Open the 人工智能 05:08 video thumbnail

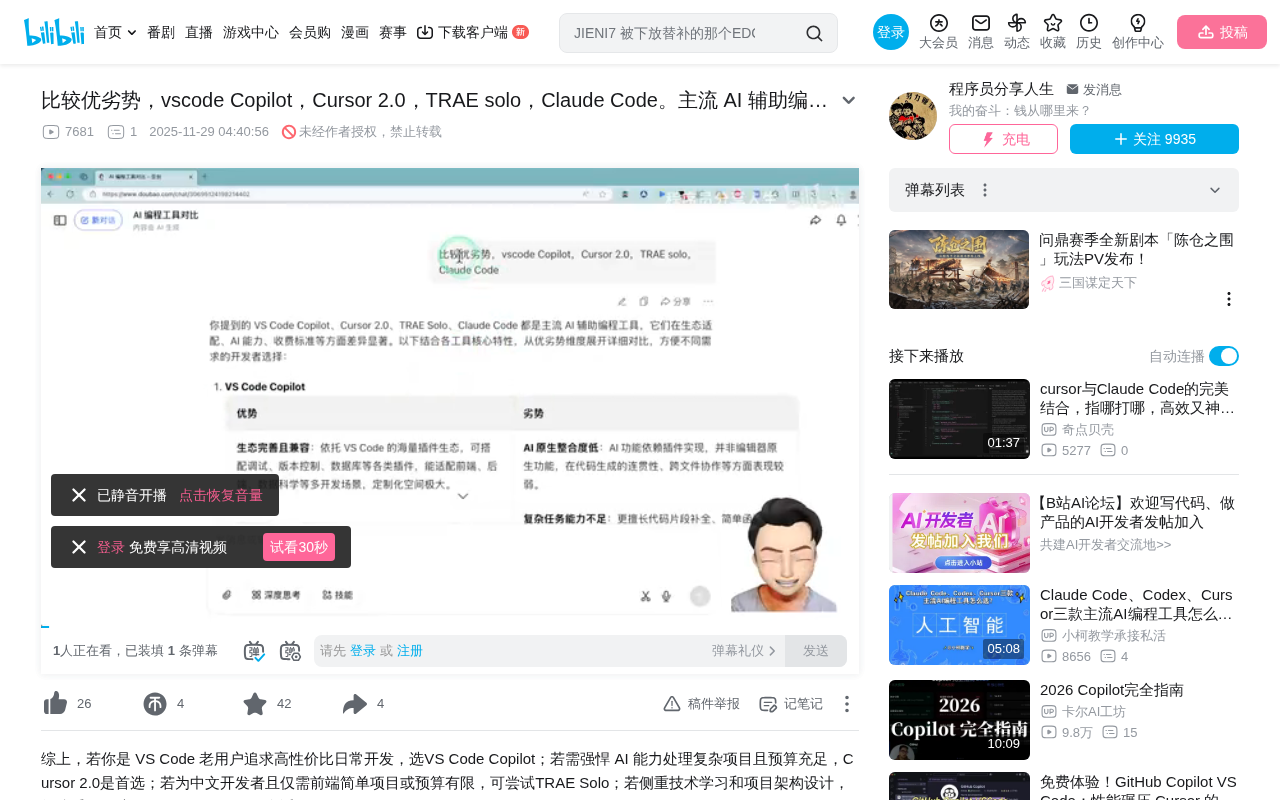pyautogui.click(x=959, y=625)
